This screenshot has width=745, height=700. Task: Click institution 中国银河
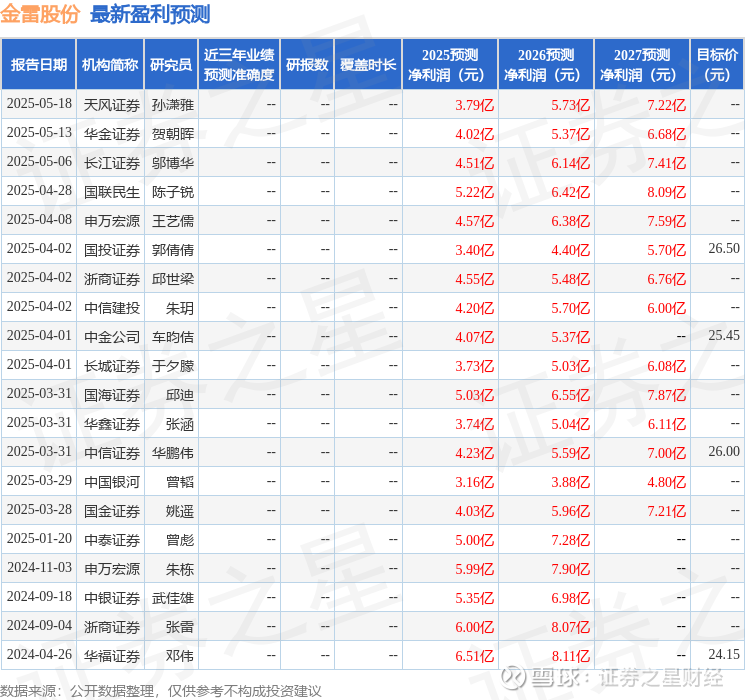coord(112,481)
